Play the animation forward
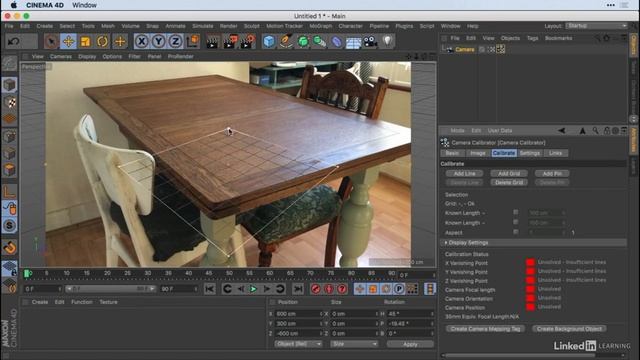640x360 pixels. 253,289
